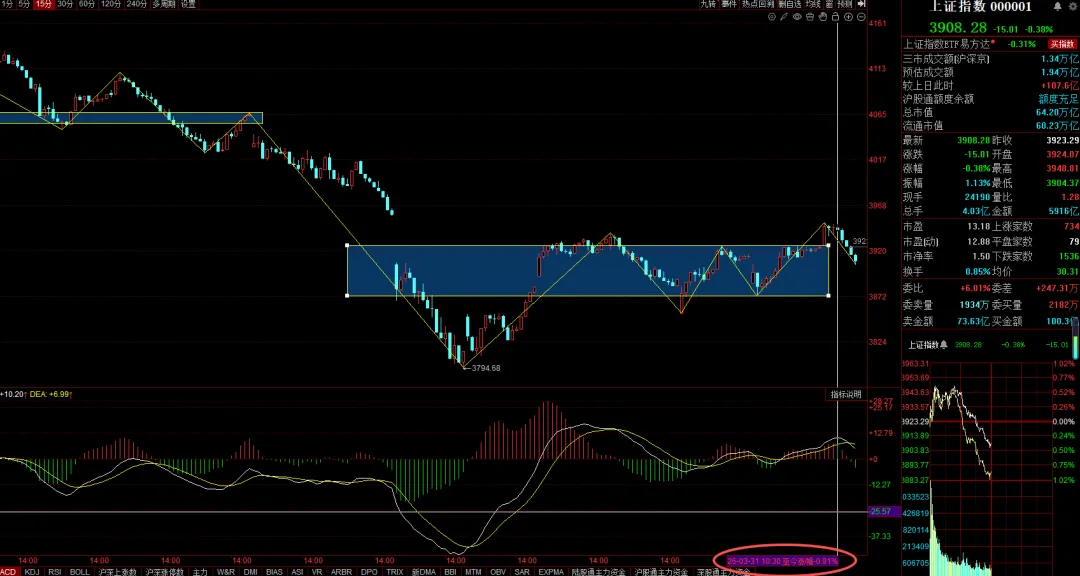1080x576 pixels.
Task: Select the ASI indicator tab
Action: (297, 571)
